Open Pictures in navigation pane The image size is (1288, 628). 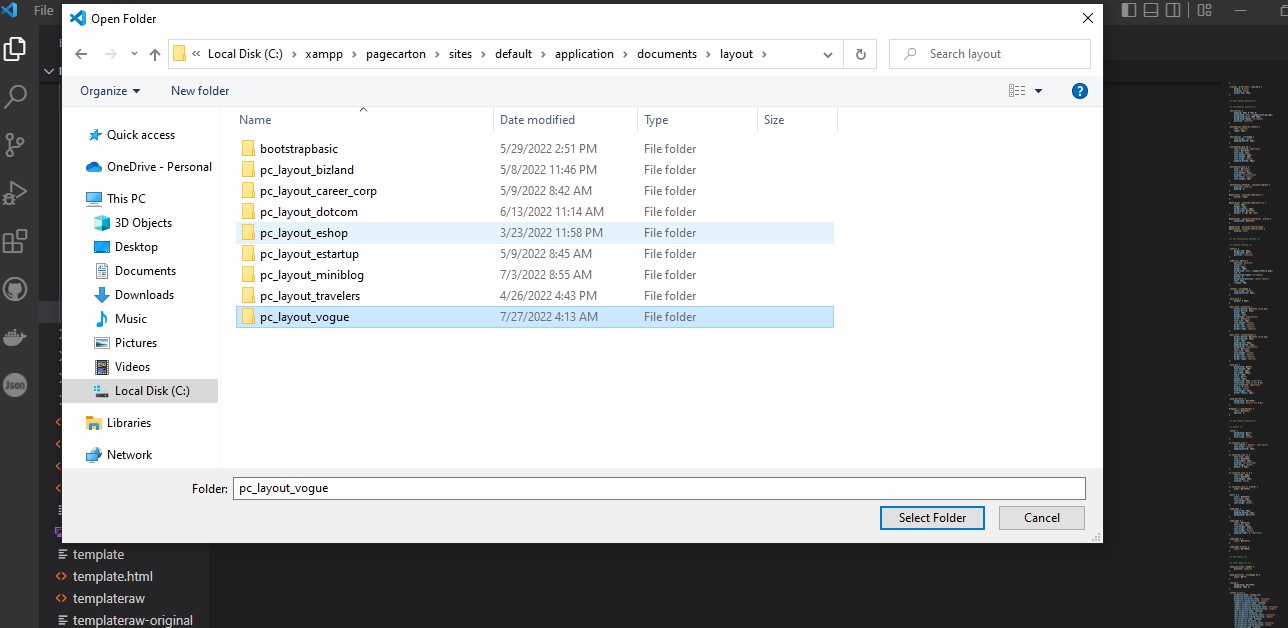136,343
